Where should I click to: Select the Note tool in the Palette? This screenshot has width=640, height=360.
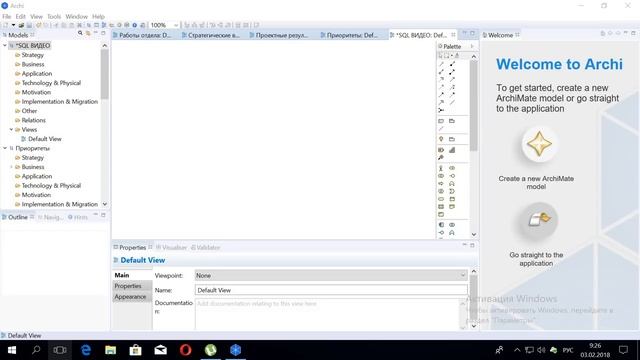pyautogui.click(x=441, y=121)
